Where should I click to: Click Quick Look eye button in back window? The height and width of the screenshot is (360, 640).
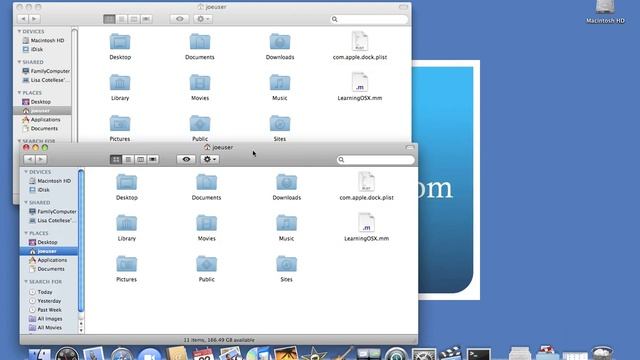(x=180, y=19)
